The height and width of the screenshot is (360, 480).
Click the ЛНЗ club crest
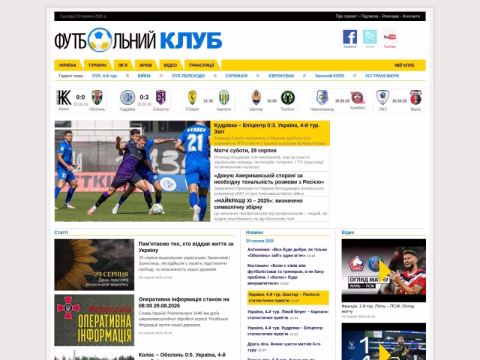[x=383, y=97]
